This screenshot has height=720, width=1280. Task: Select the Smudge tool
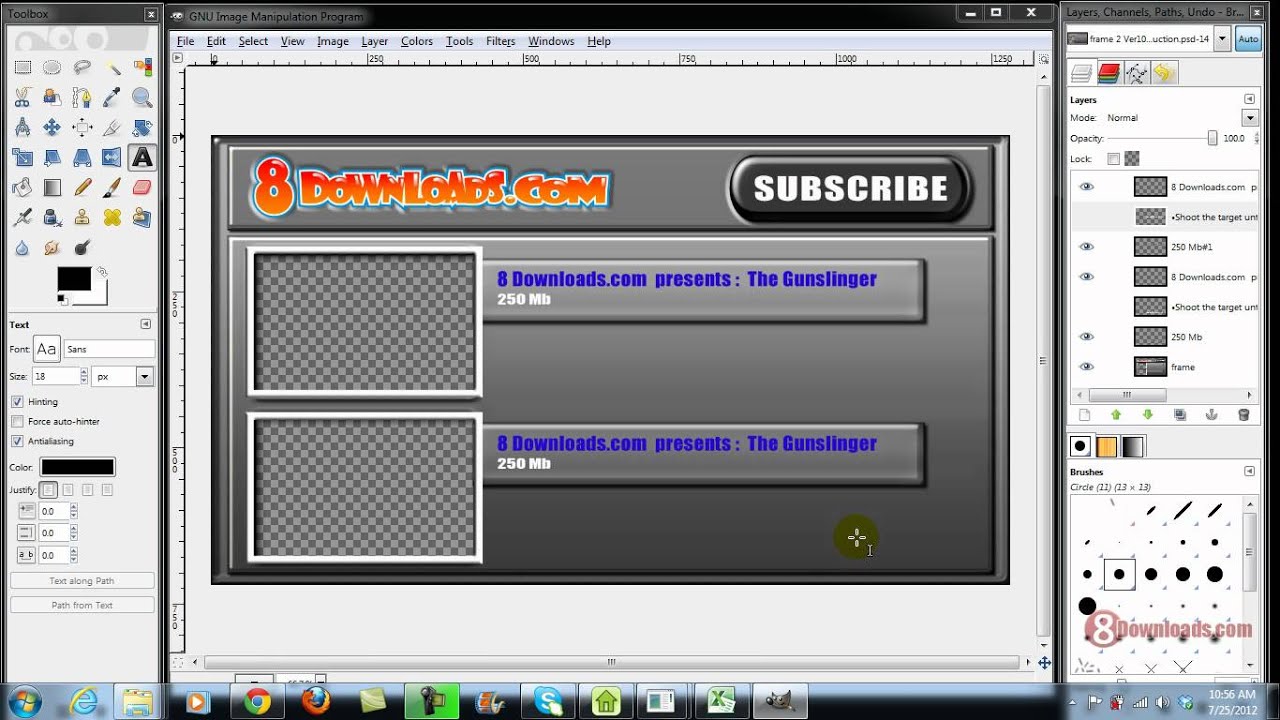click(52, 248)
